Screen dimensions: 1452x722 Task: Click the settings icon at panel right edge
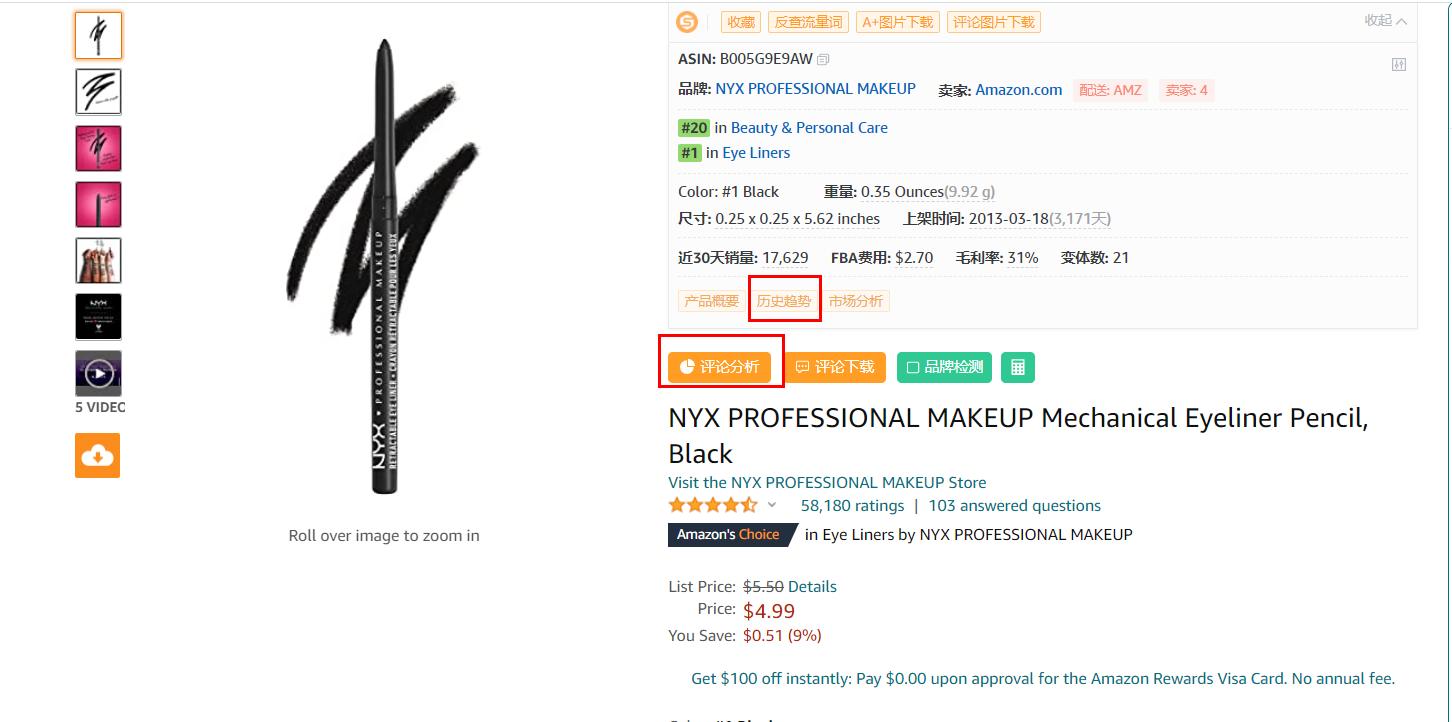[x=1399, y=65]
